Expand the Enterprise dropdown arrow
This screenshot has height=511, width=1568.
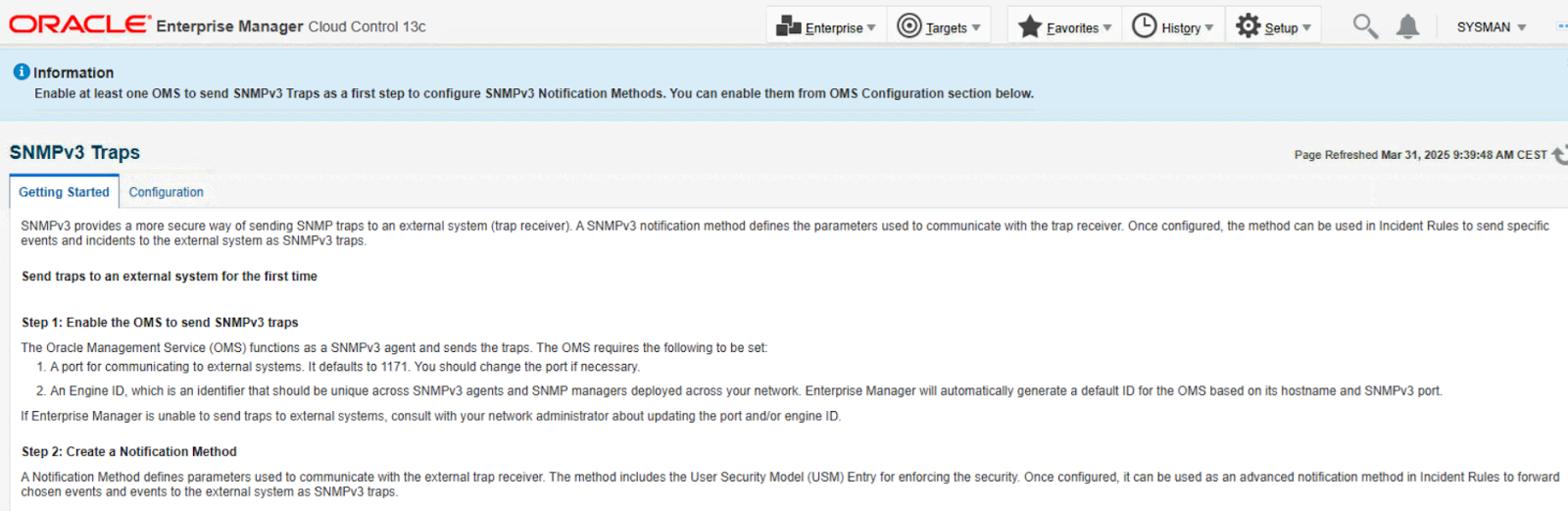(x=871, y=27)
